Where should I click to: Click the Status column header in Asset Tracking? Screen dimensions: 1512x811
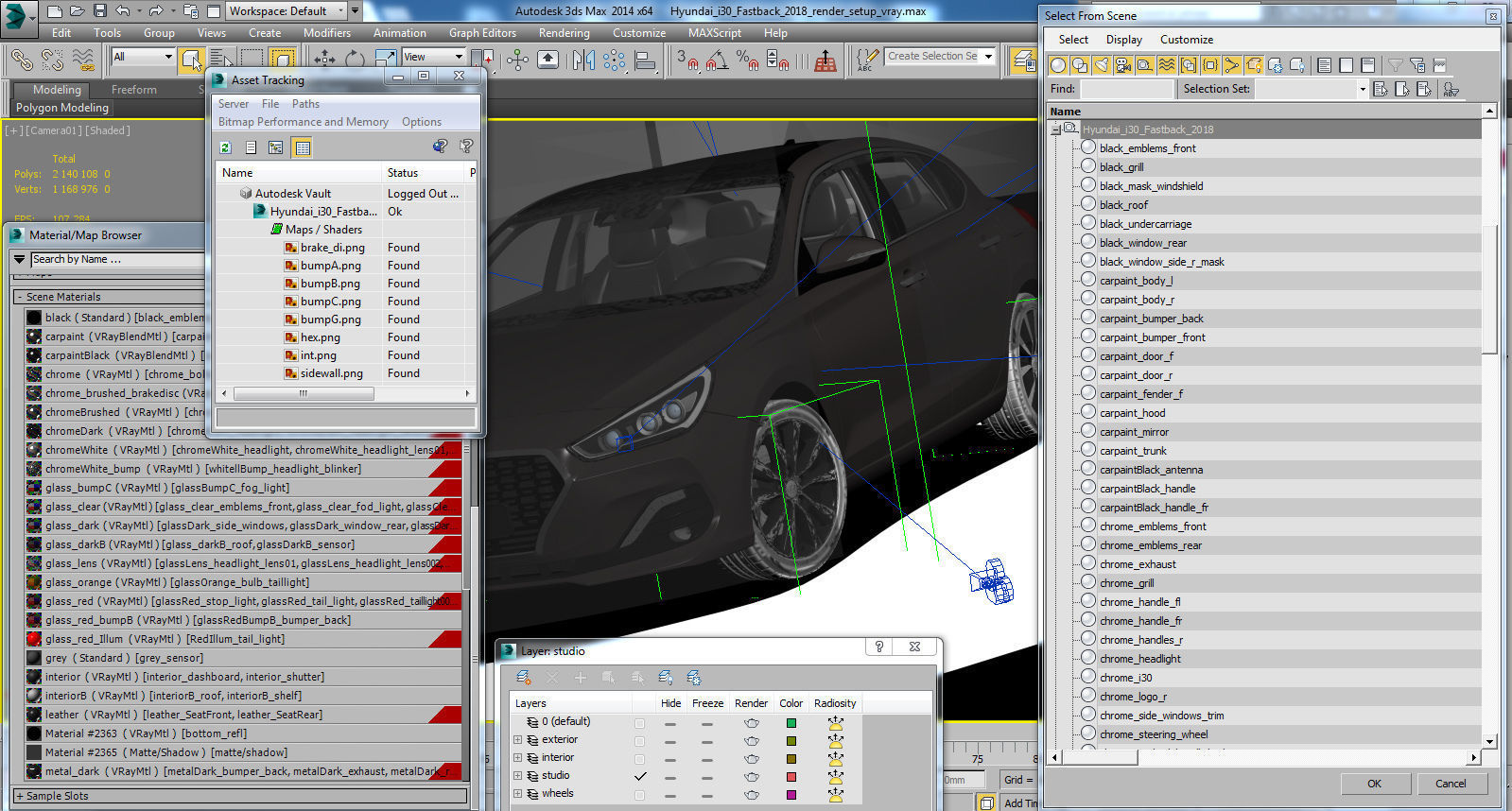[x=424, y=173]
